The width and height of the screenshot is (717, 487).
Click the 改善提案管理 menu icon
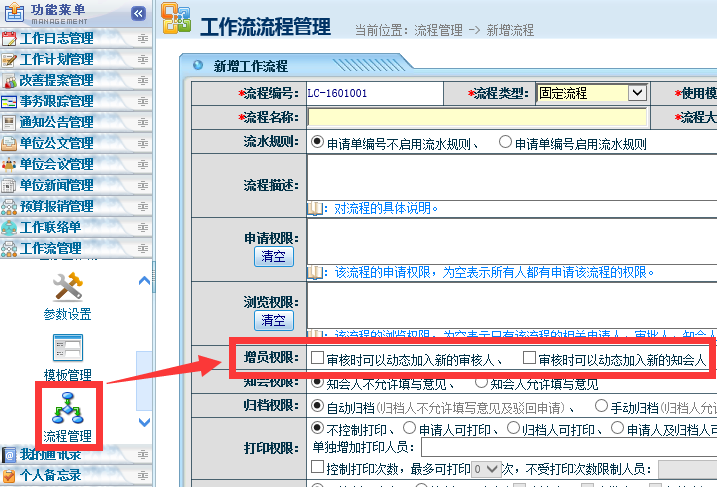pos(10,80)
